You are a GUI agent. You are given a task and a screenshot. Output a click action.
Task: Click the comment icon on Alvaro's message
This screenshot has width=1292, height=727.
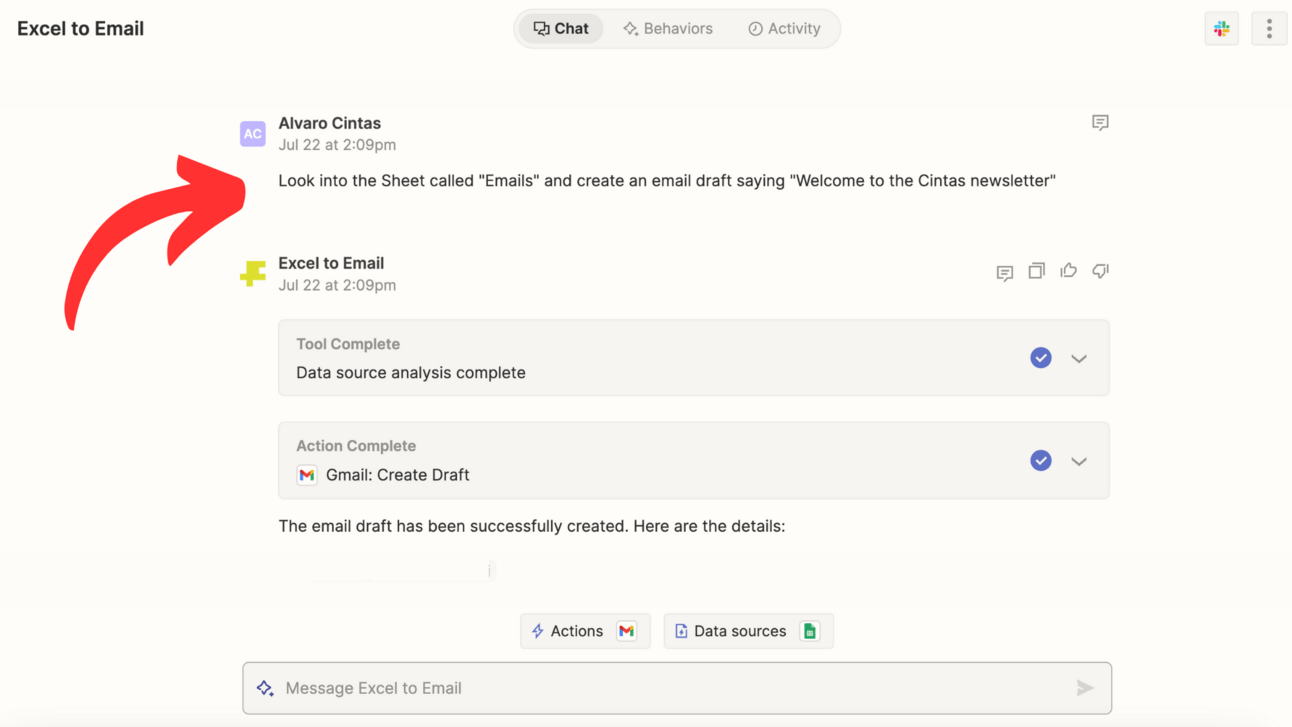(1100, 123)
